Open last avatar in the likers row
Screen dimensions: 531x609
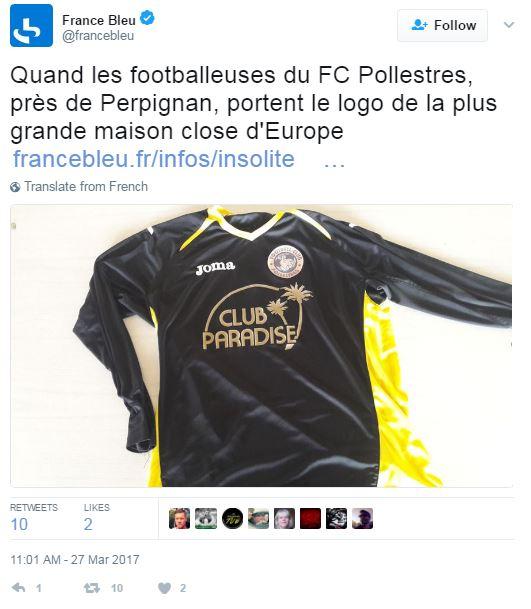coord(362,519)
